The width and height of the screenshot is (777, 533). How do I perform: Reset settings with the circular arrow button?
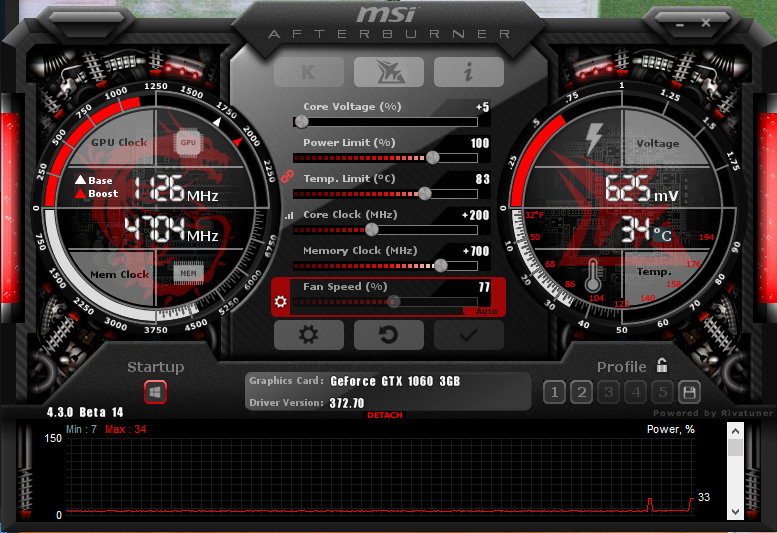[389, 335]
